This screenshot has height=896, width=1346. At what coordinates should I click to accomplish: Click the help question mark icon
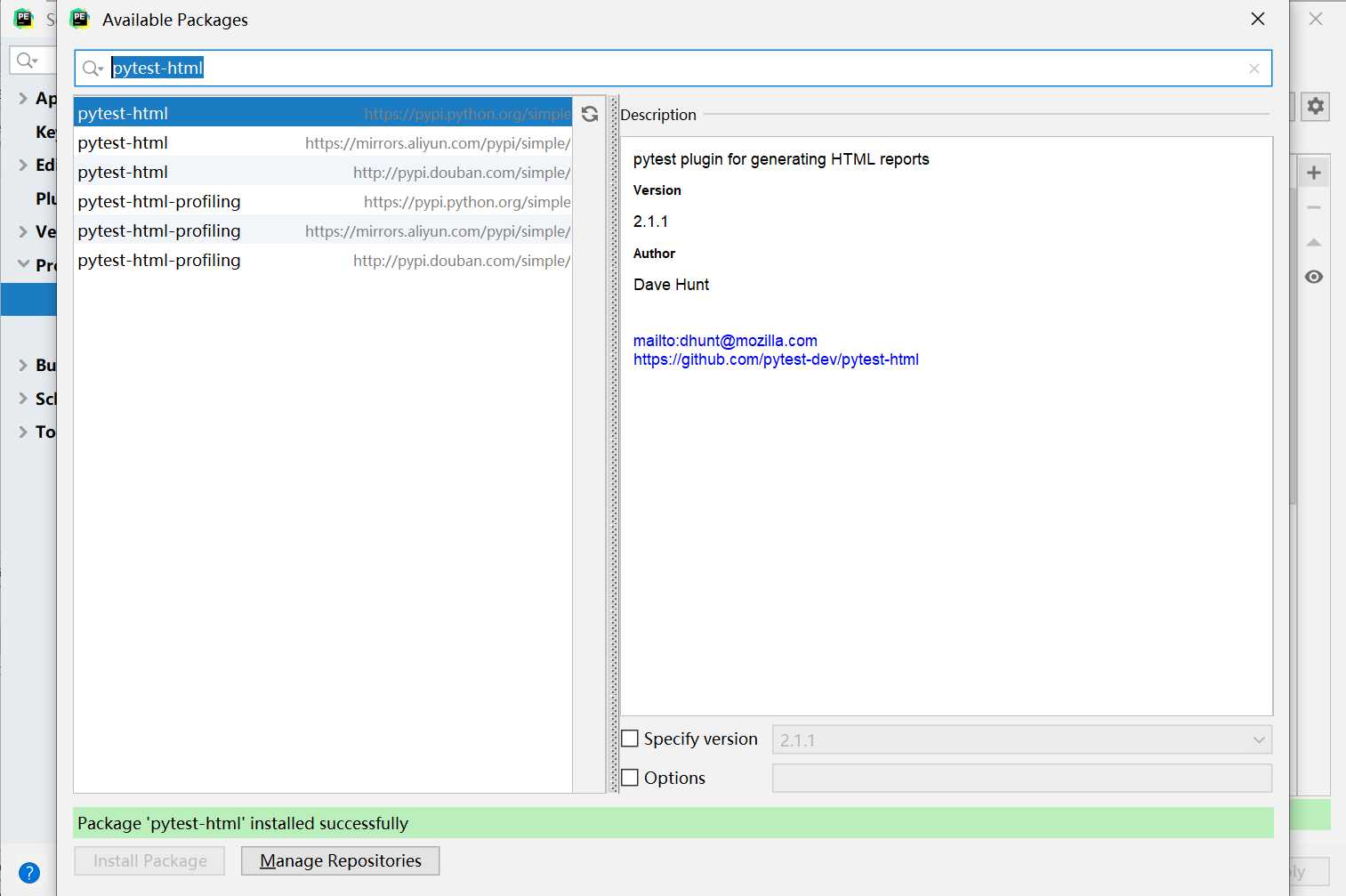(29, 873)
